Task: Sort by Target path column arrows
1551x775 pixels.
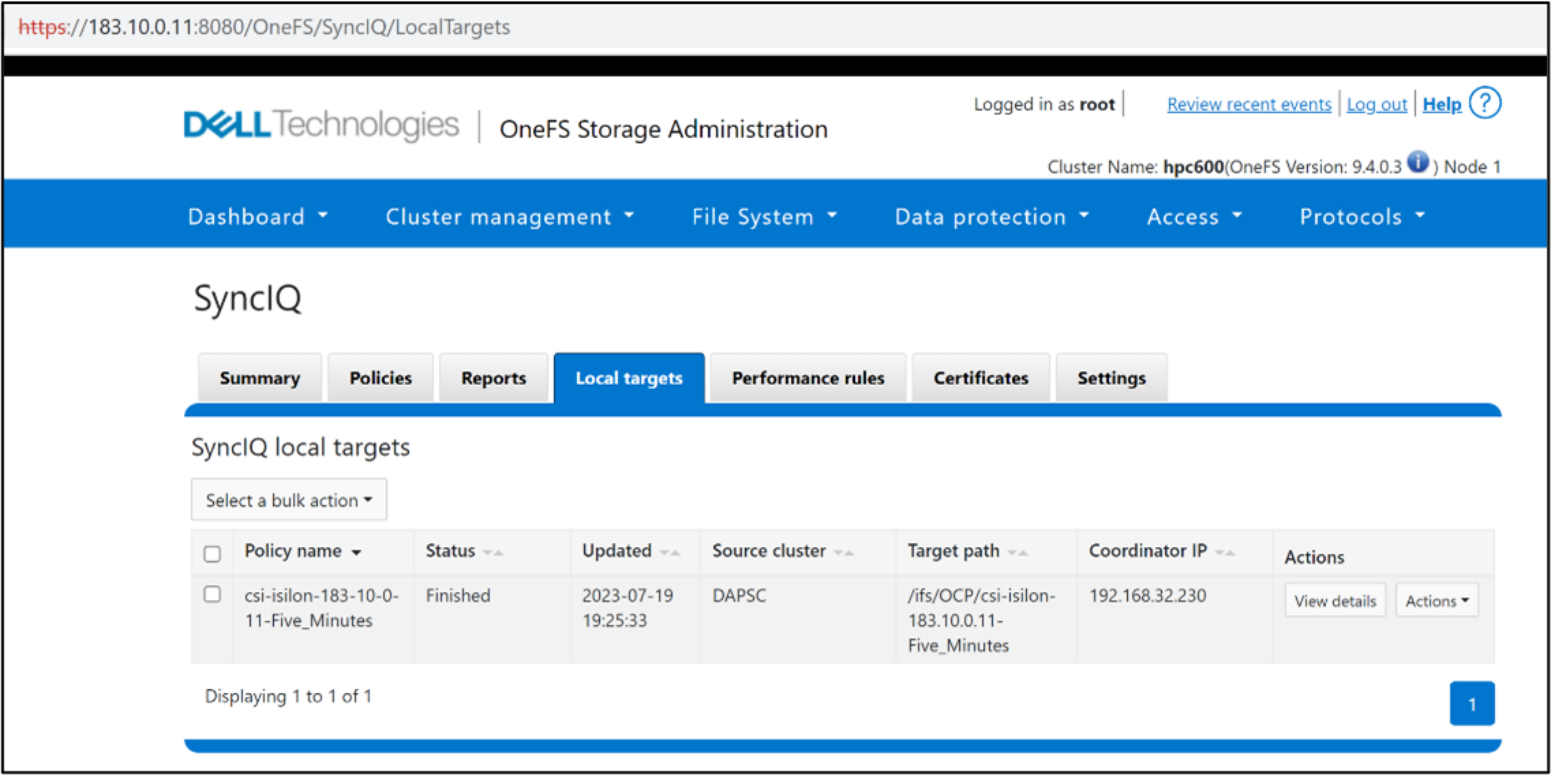Action: (x=1018, y=553)
